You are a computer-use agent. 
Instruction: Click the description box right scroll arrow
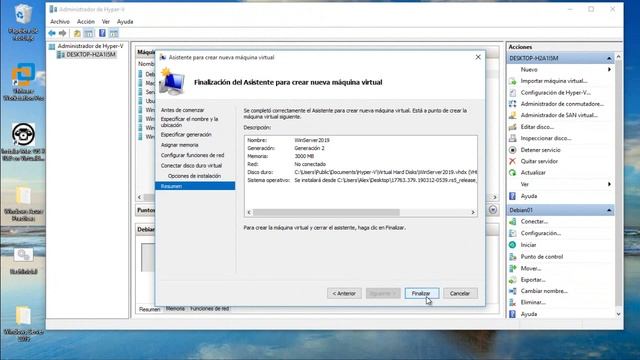pyautogui.click(x=473, y=212)
